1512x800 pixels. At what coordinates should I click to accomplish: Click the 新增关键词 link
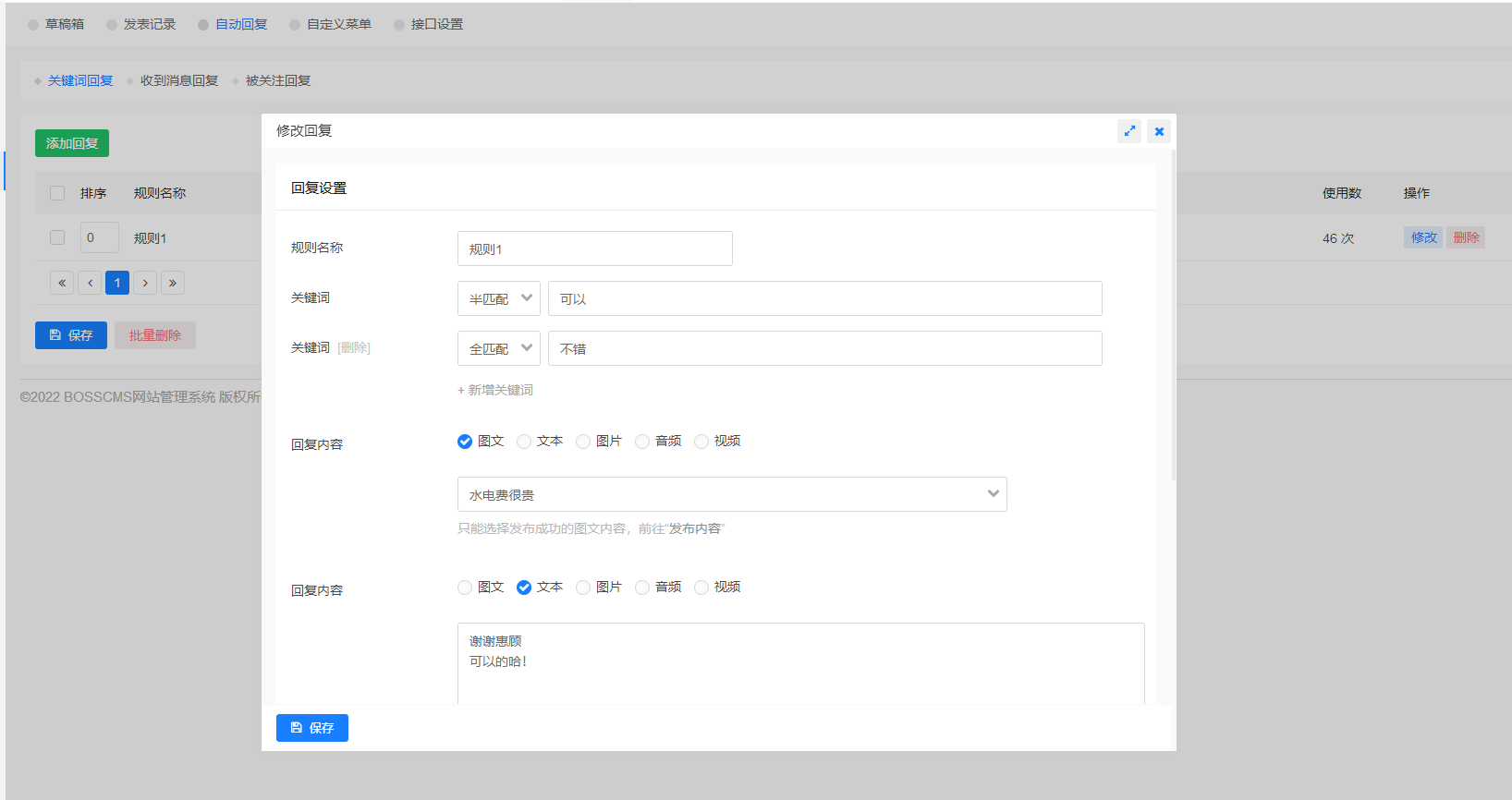(x=495, y=390)
